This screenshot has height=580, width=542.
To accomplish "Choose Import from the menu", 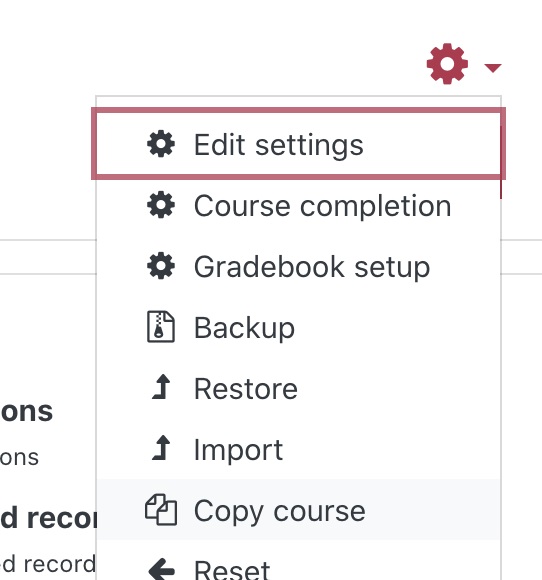I will coord(298,449).
